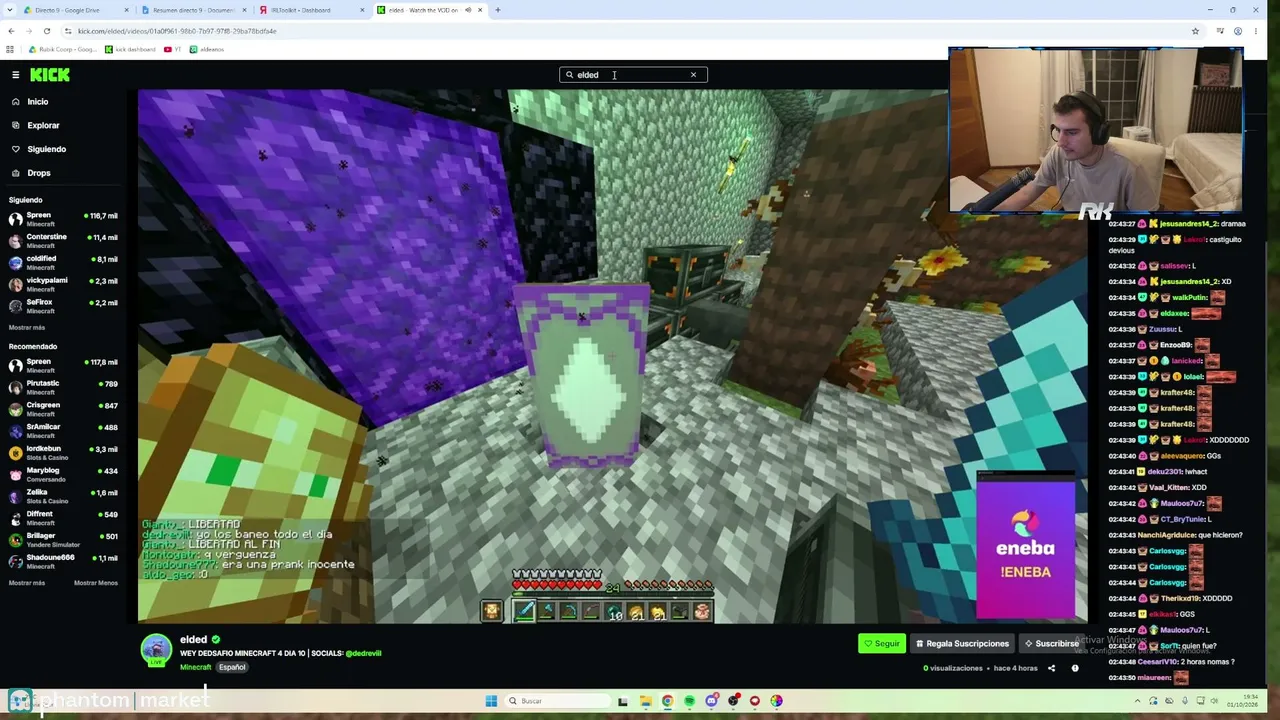Click the Minecraft category tag

[196, 667]
